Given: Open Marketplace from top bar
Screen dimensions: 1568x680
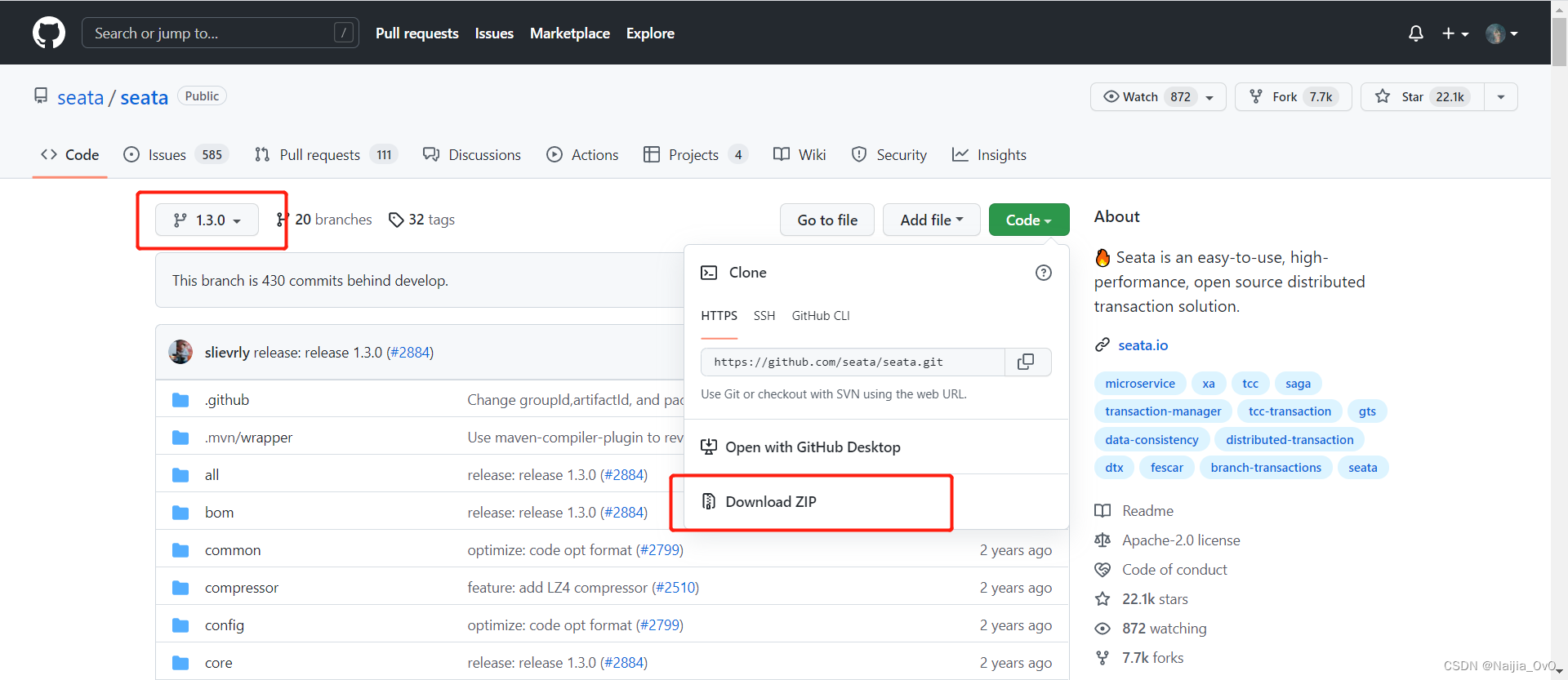Looking at the screenshot, I should coord(570,33).
